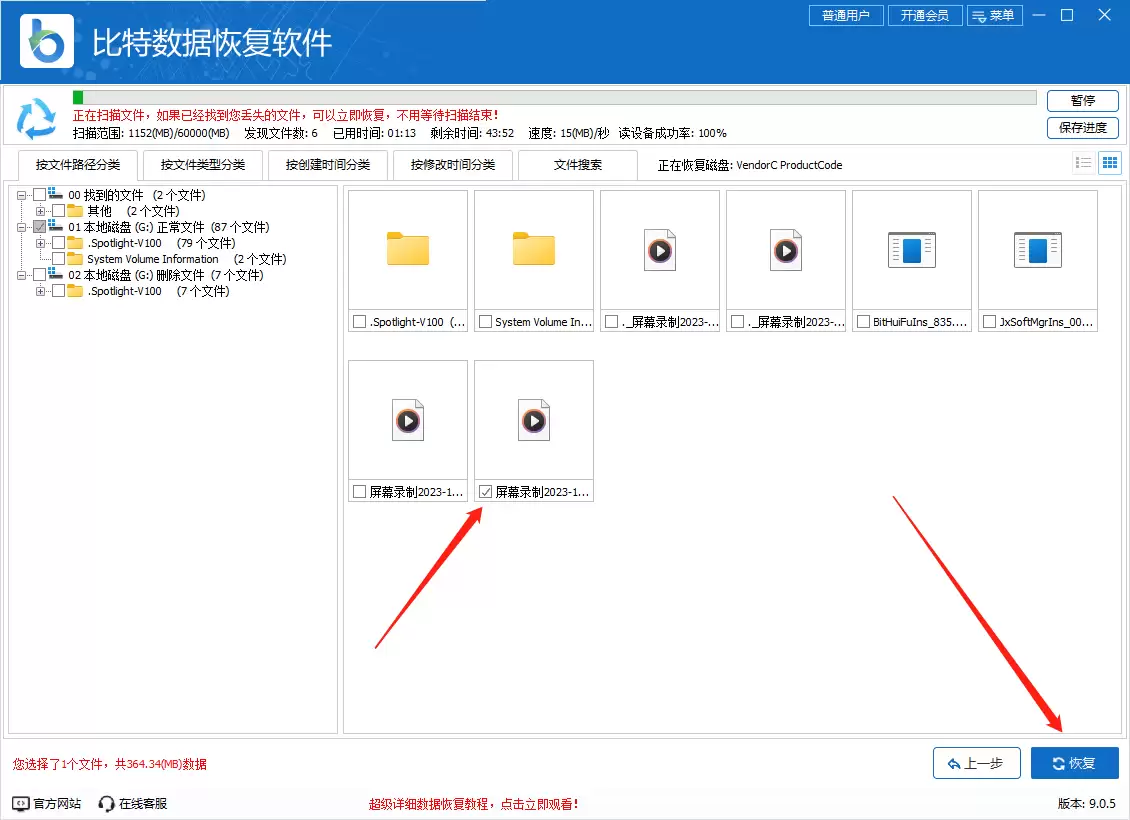
Task: Go back with 上一步 button
Action: 976,763
